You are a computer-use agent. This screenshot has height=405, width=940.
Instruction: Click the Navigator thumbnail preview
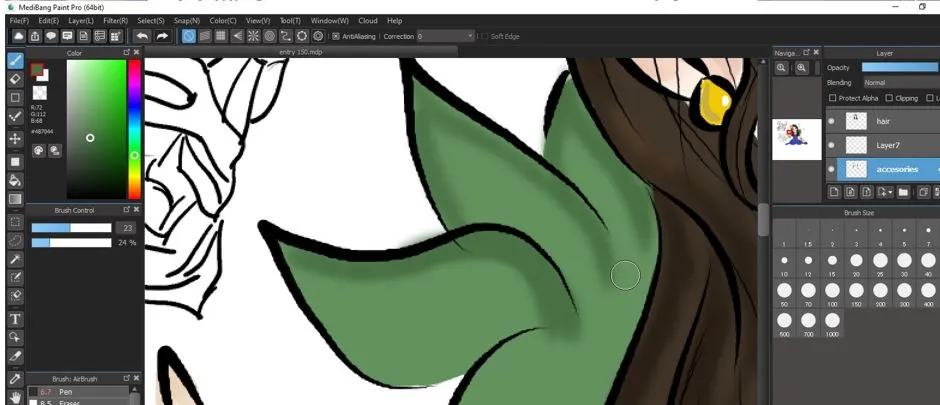(797, 139)
